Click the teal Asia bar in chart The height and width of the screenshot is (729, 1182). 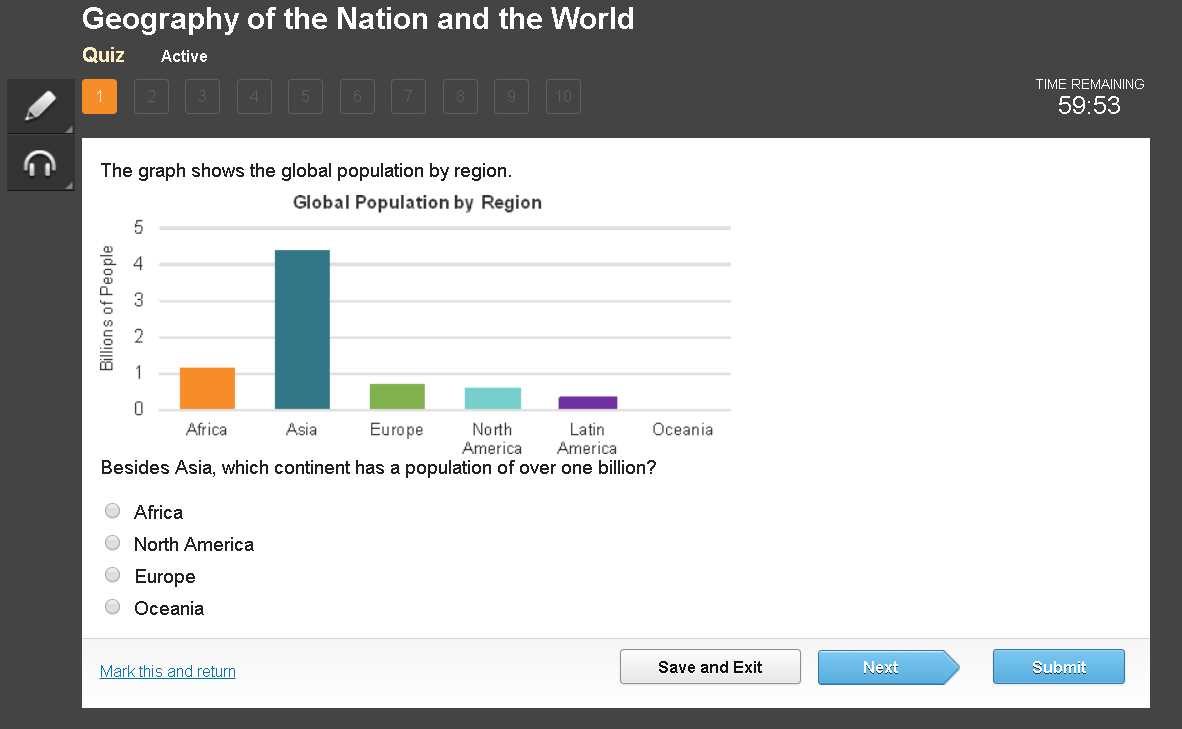point(302,329)
